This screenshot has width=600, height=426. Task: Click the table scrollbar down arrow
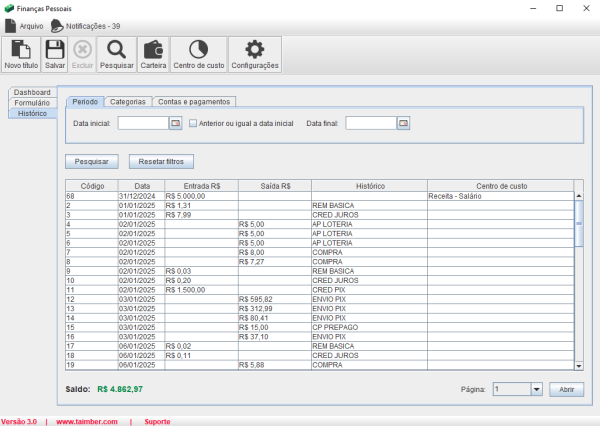[579, 366]
